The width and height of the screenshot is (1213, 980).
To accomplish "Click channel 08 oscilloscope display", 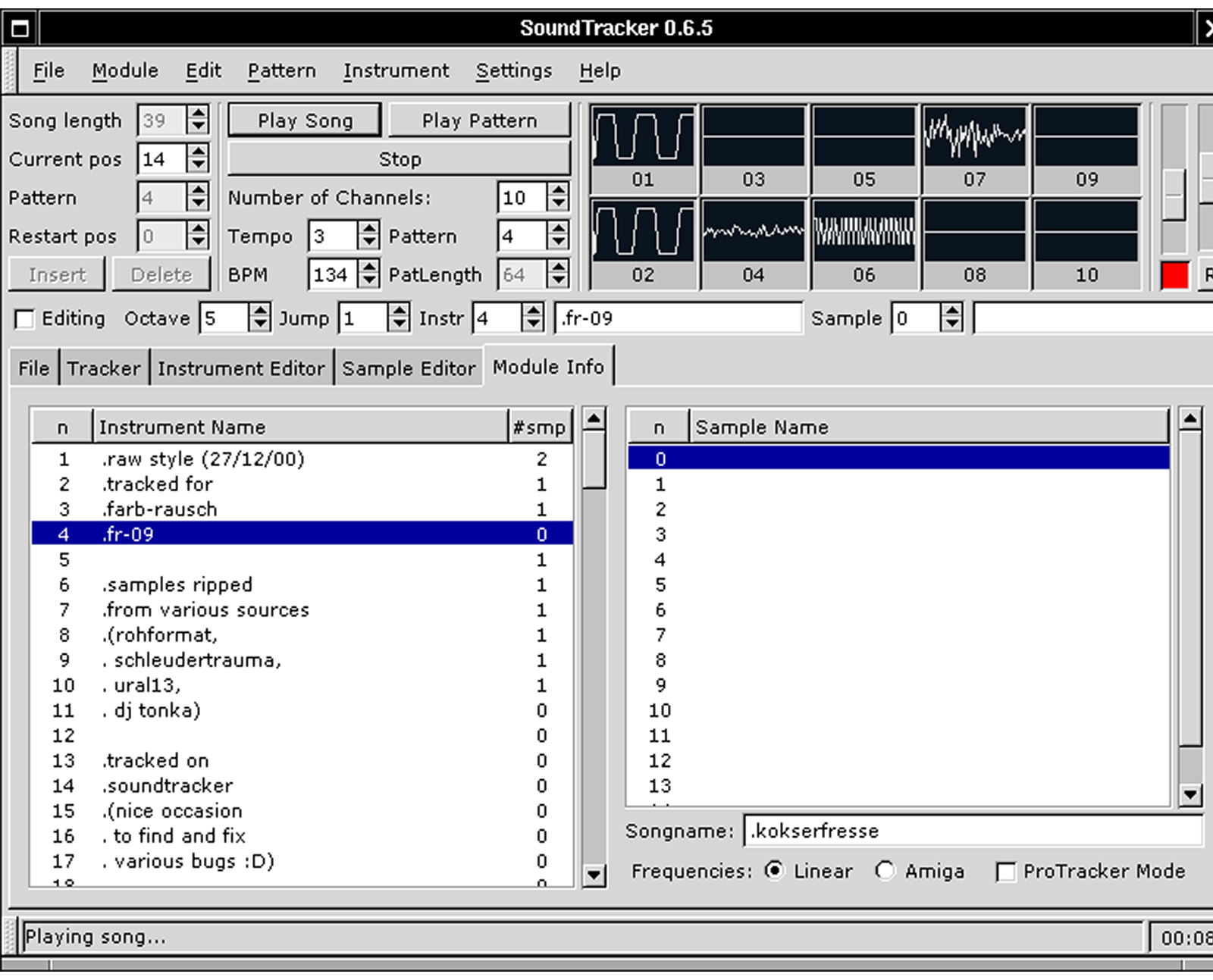I will (974, 232).
